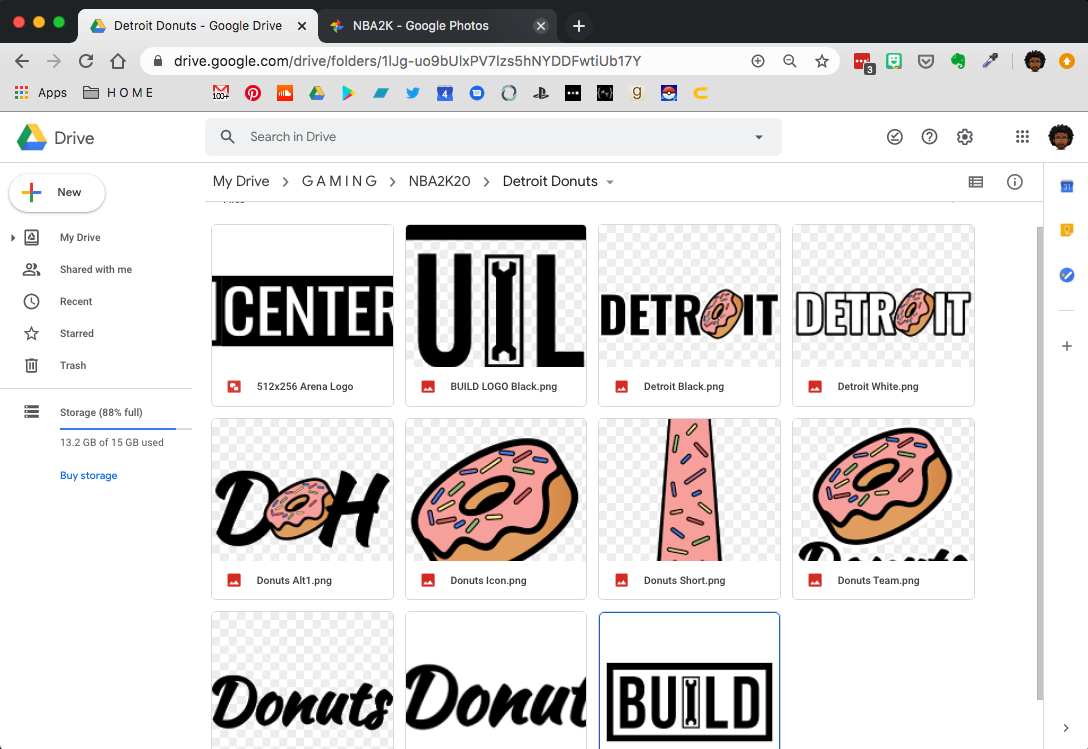The image size is (1088, 749).
Task: Open Google apps grid in Drive
Action: coord(1022,137)
